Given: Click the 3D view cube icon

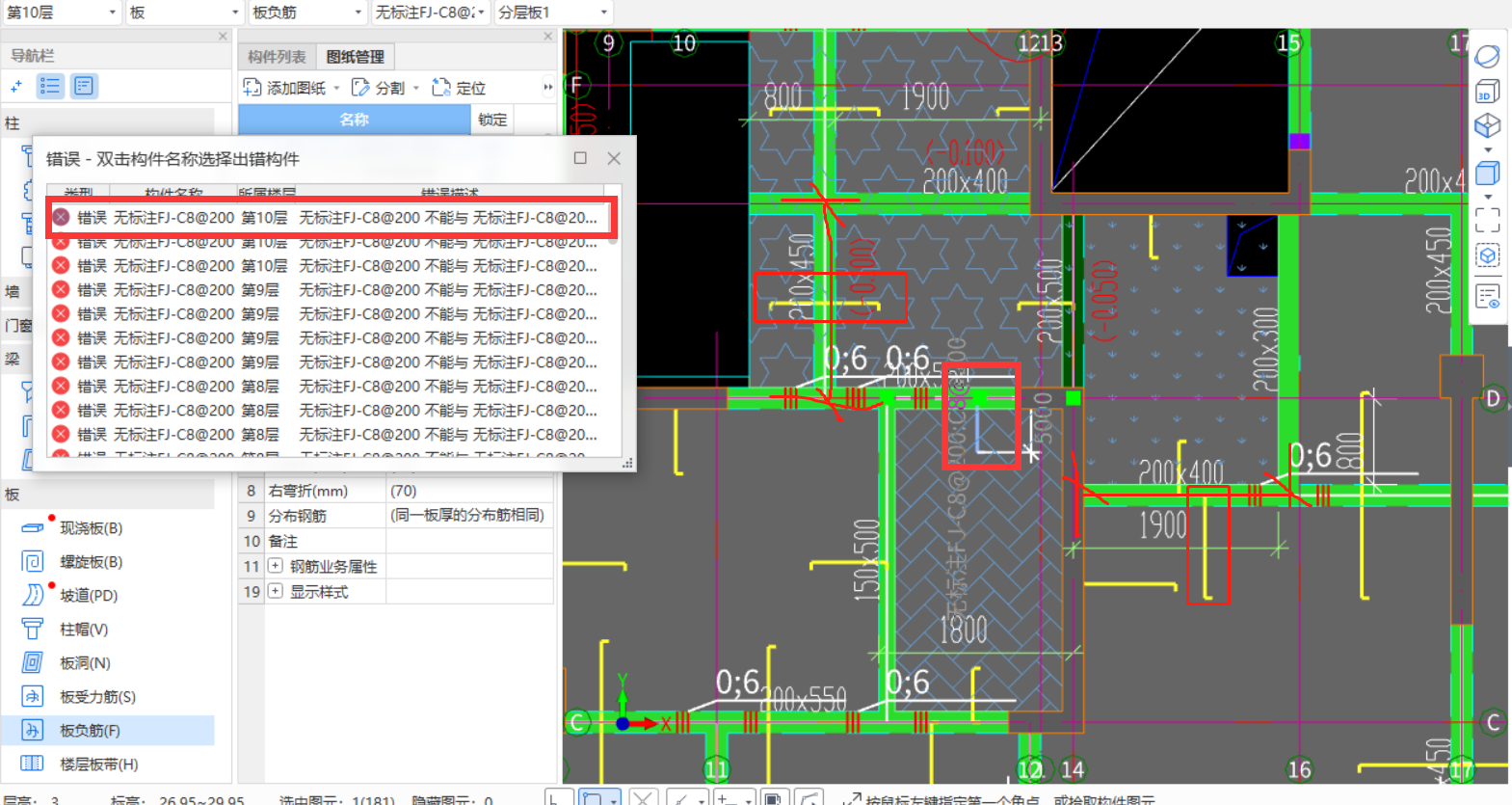Looking at the screenshot, I should coord(1487,92).
